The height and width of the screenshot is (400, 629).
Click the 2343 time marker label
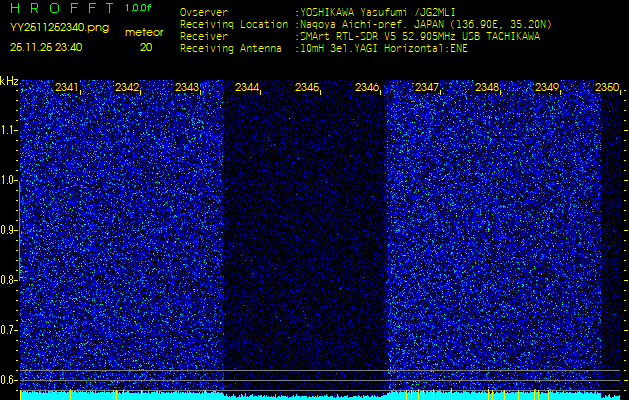[187, 87]
